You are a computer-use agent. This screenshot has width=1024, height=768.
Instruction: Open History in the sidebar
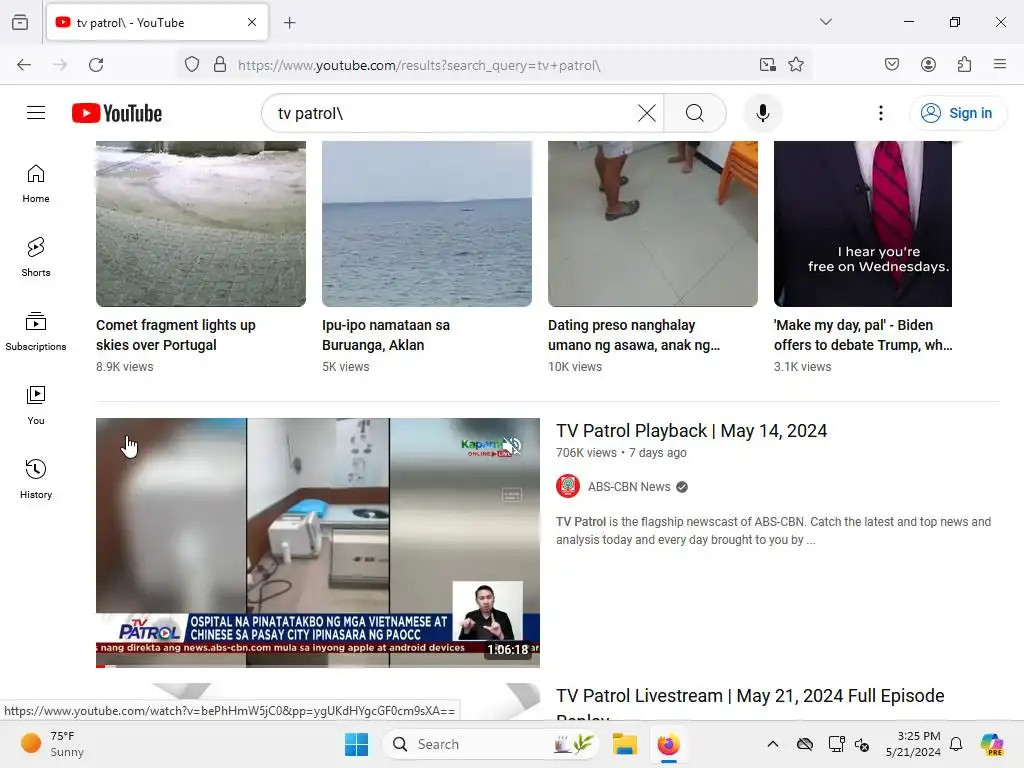click(x=36, y=479)
